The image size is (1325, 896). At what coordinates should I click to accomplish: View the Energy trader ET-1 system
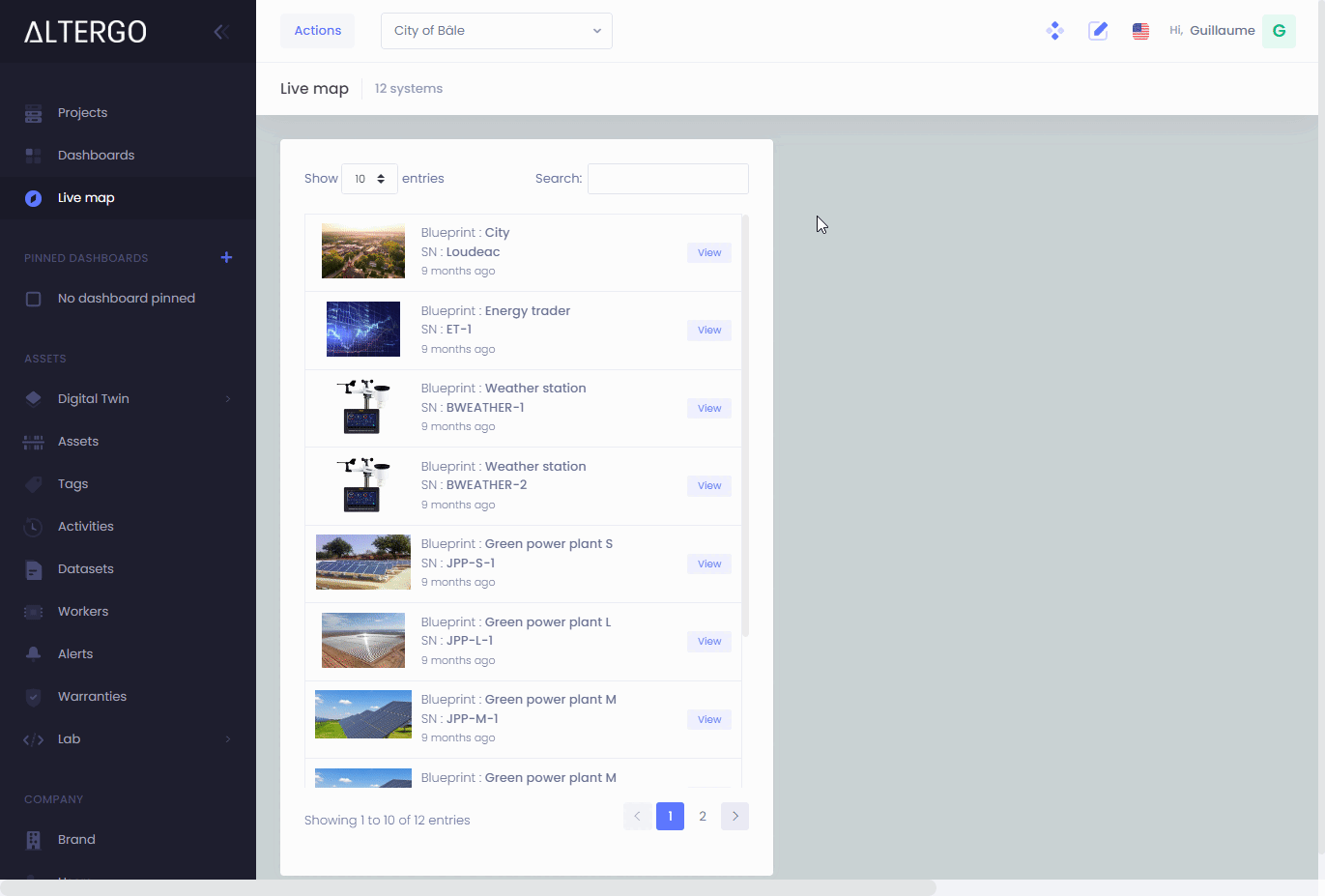pyautogui.click(x=708, y=330)
